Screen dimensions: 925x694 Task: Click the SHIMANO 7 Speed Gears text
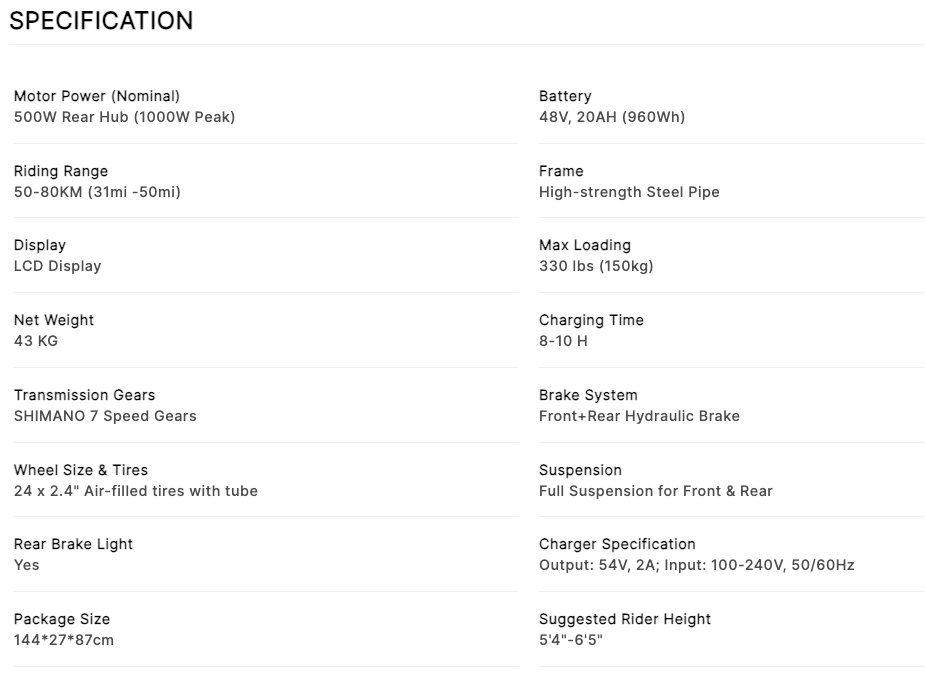click(x=105, y=416)
